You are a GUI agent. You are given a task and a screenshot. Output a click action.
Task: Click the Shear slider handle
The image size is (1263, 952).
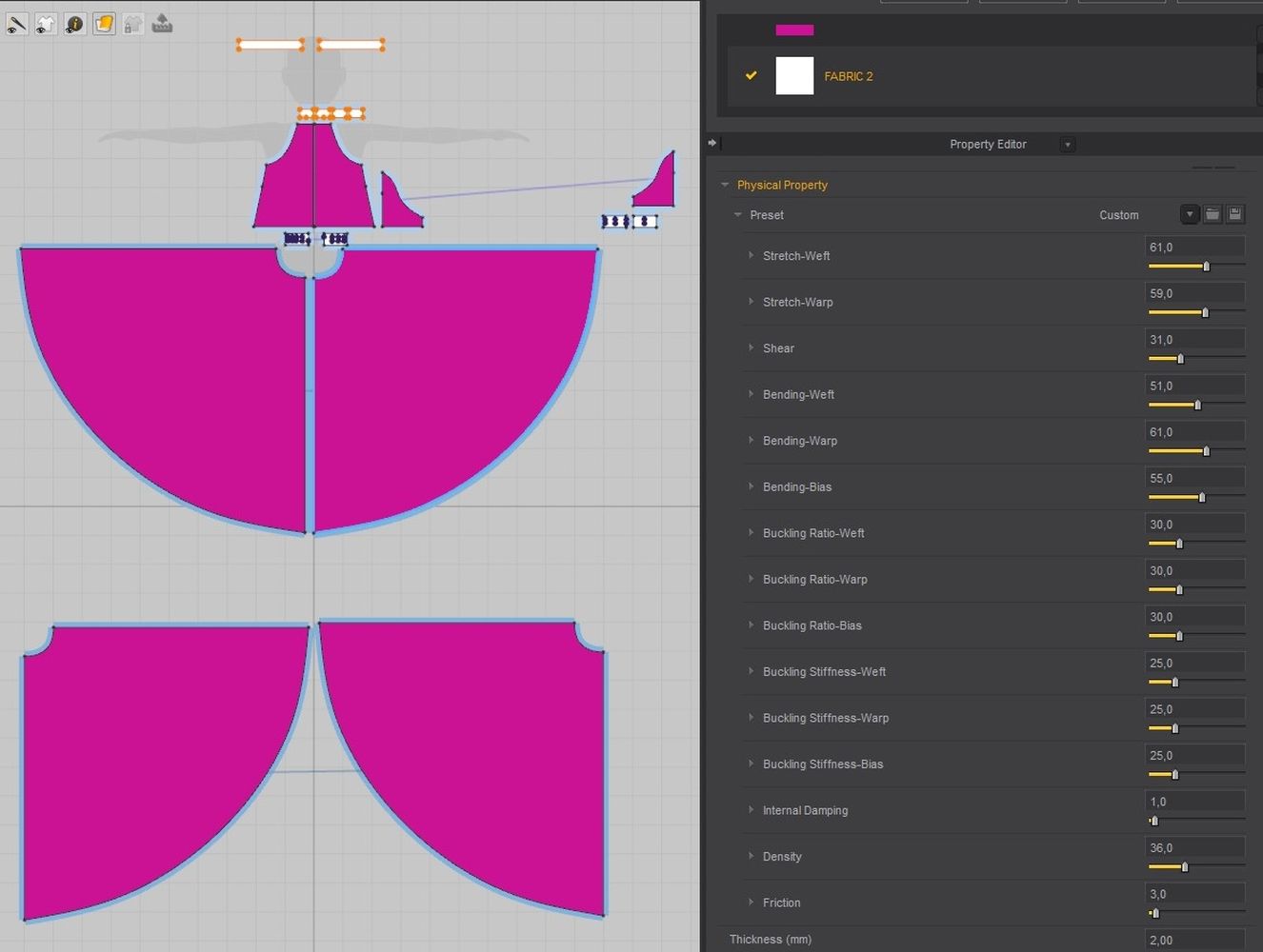(x=1180, y=359)
